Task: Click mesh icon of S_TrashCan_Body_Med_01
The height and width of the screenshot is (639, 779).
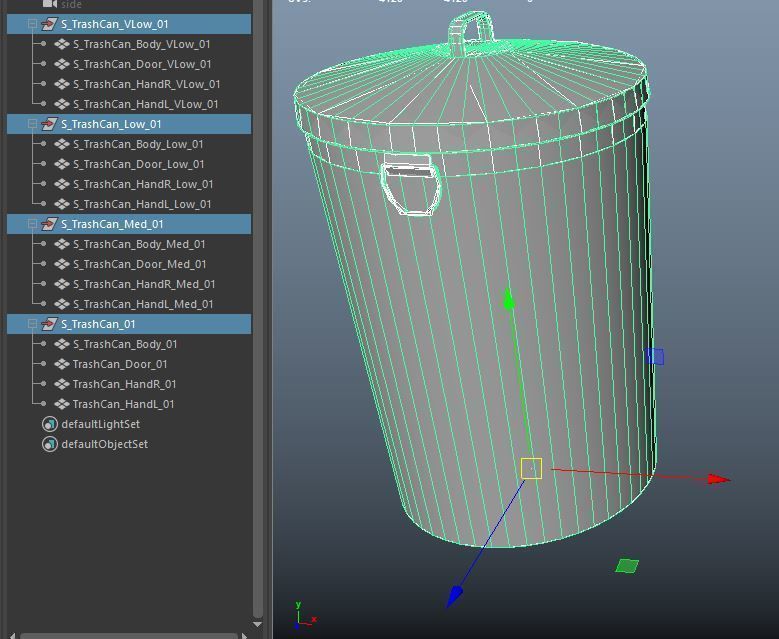Action: [62, 244]
